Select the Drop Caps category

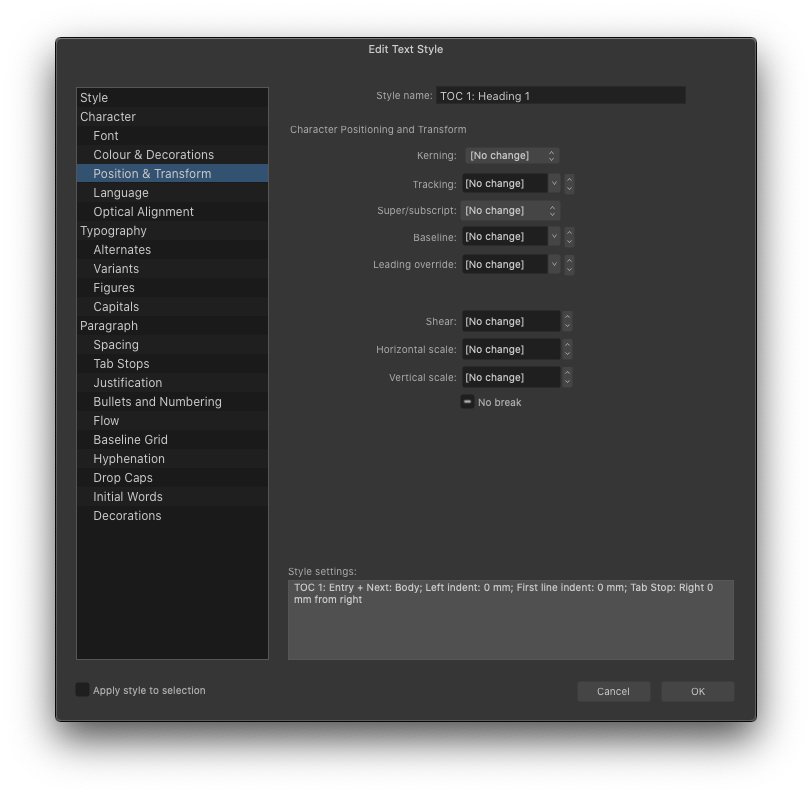(x=125, y=477)
